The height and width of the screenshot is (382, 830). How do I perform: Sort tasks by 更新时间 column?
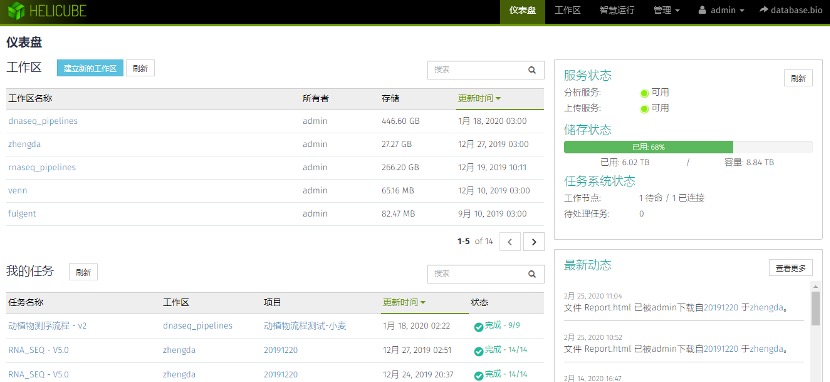pyautogui.click(x=404, y=302)
